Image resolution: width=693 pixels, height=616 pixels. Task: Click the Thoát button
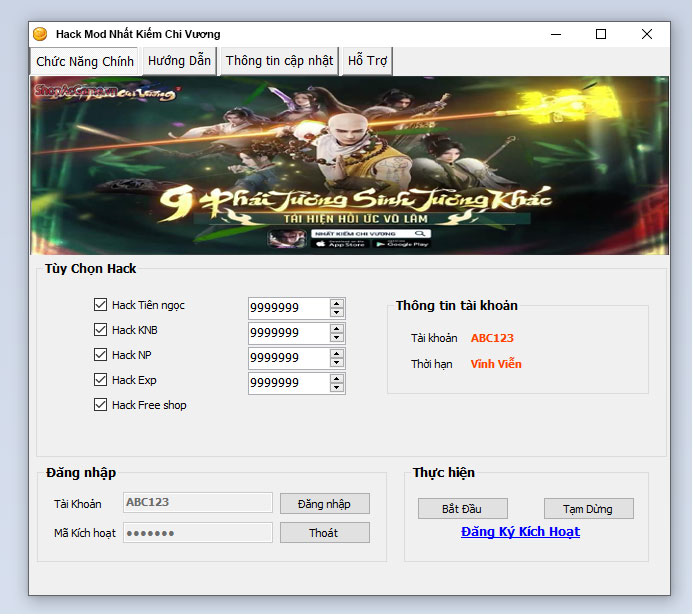(325, 533)
